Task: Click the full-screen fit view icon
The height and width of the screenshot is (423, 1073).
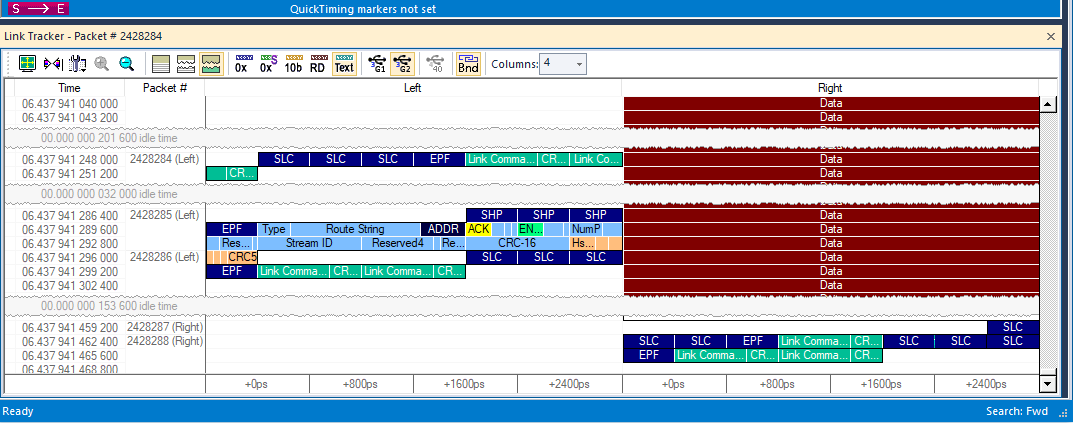Action: tap(27, 64)
